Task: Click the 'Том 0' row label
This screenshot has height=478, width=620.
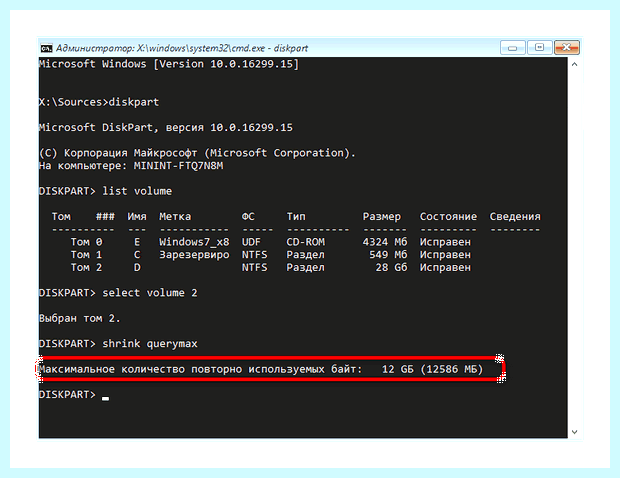Action: point(86,242)
